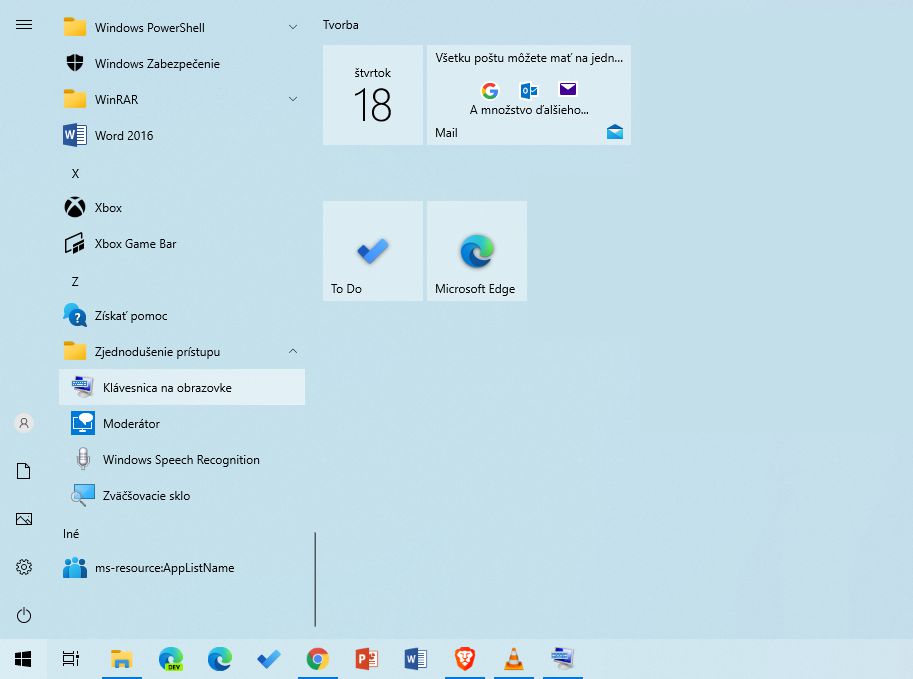Open the hamburger menu in Start
This screenshot has height=679, width=913.
[x=24, y=24]
